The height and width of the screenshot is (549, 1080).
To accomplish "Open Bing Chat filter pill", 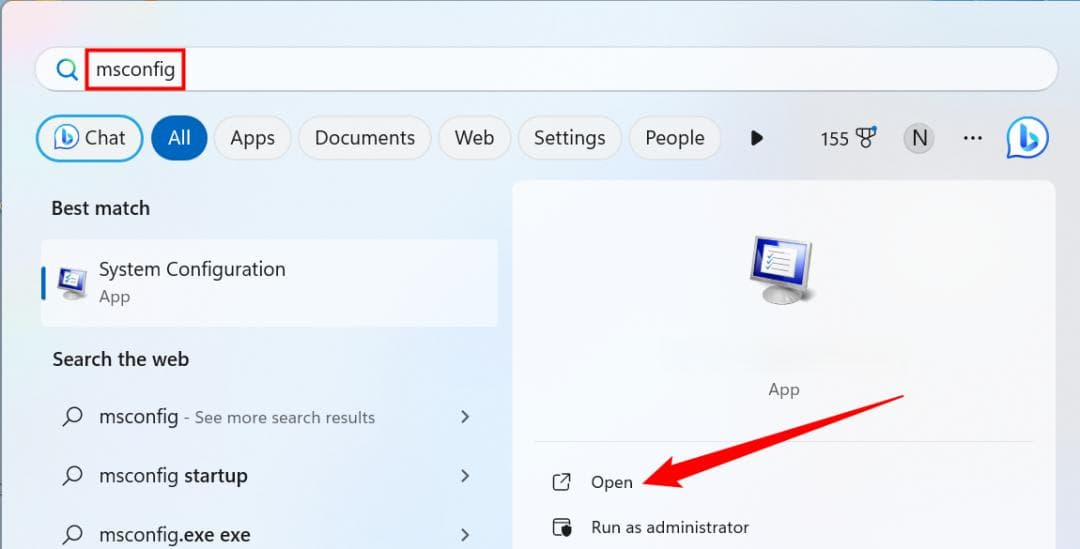I will (90, 138).
